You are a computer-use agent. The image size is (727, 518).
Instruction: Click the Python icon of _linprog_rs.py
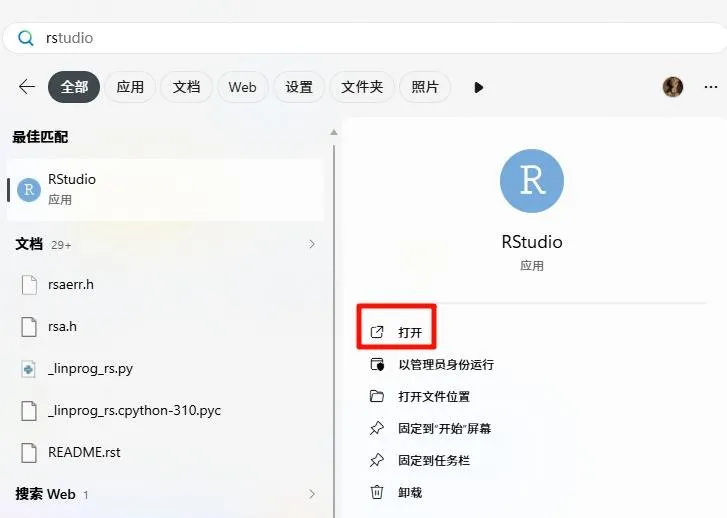tap(29, 370)
